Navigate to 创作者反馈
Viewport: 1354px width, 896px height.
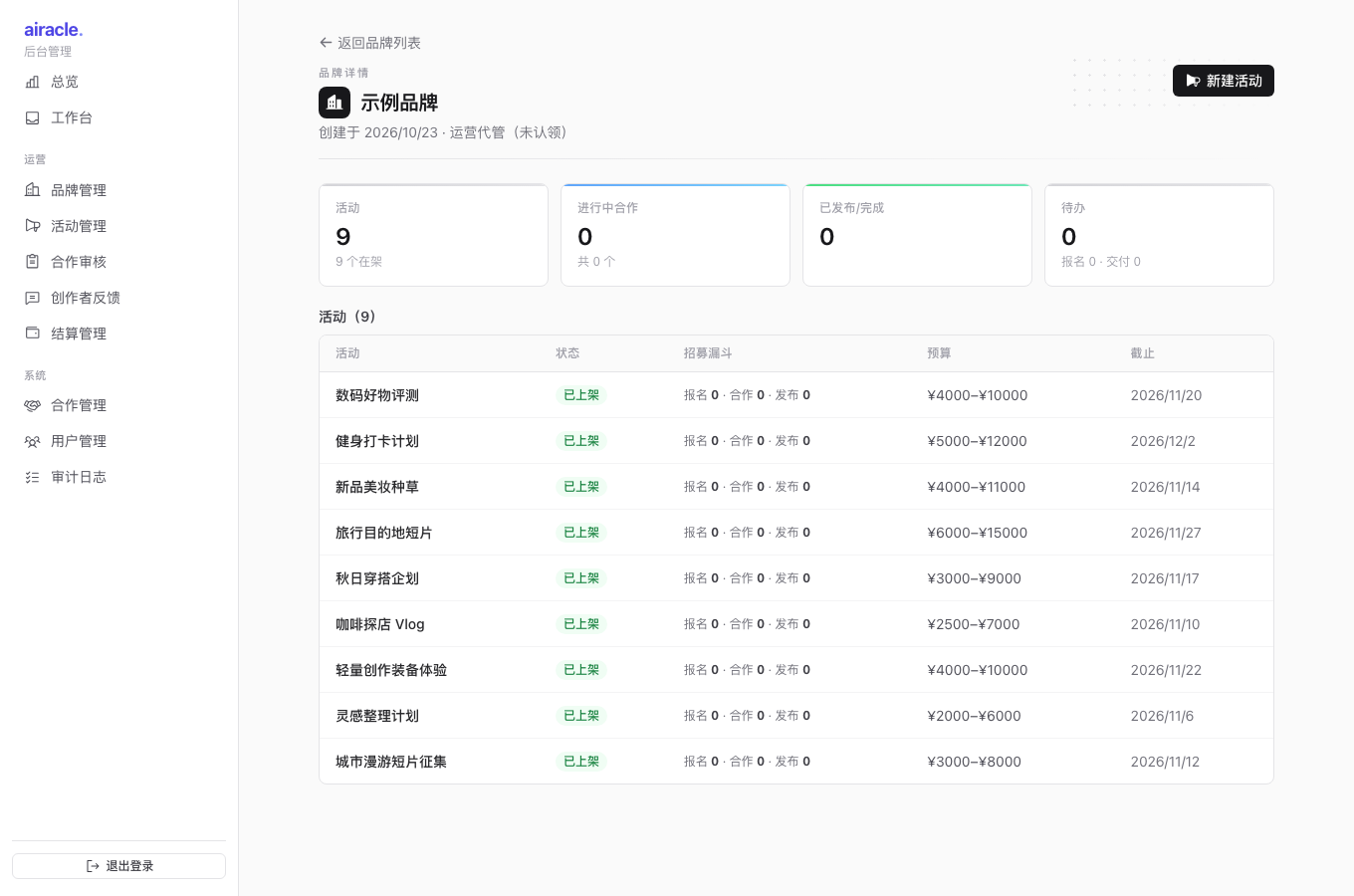click(119, 298)
